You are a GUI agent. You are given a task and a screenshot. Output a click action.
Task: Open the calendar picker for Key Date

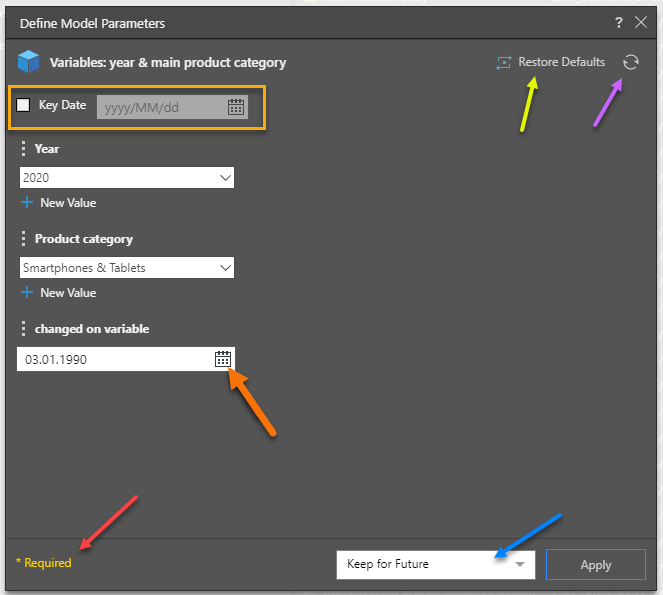pyautogui.click(x=236, y=107)
